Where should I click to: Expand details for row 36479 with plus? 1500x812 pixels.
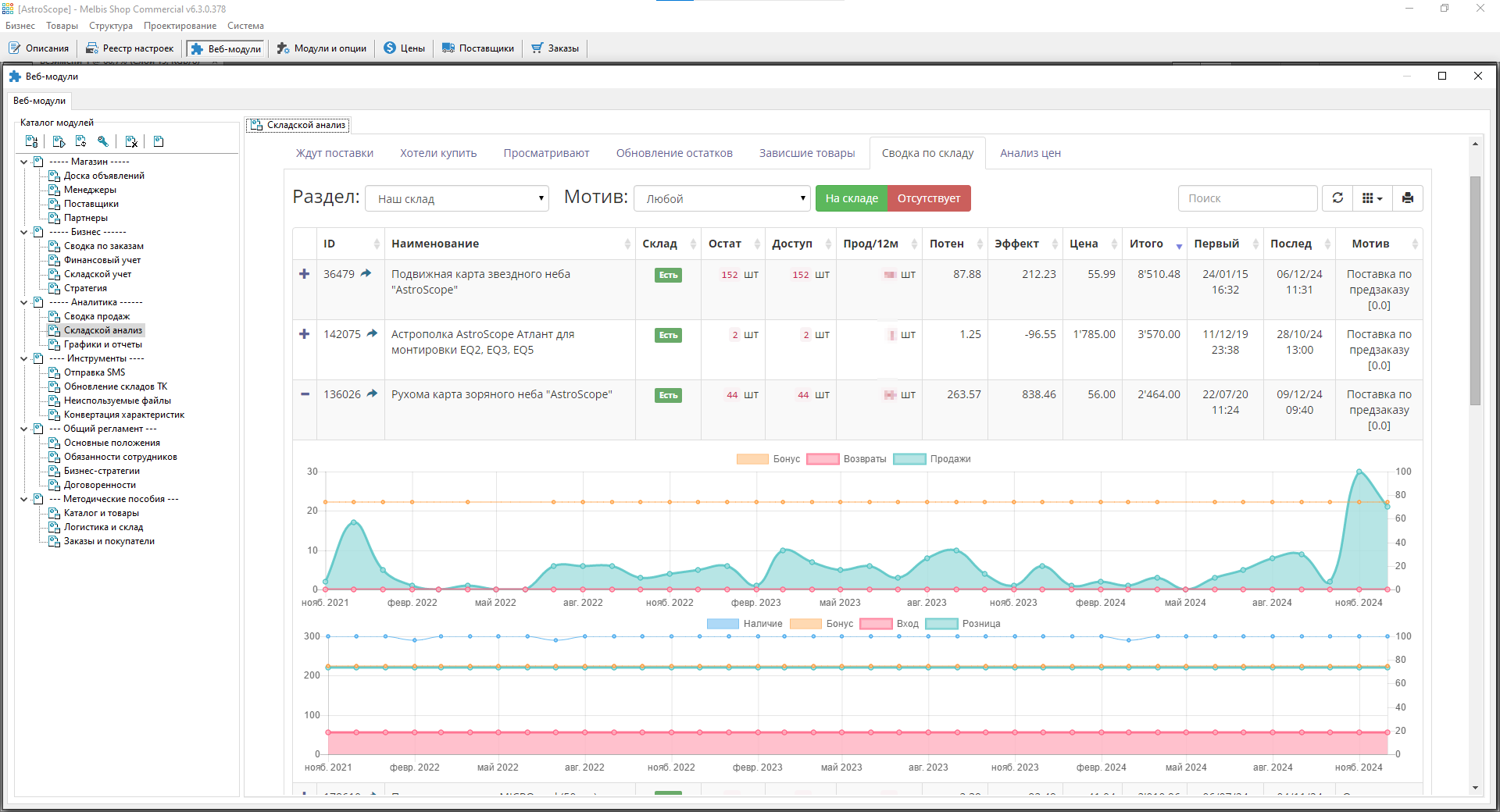coord(305,274)
